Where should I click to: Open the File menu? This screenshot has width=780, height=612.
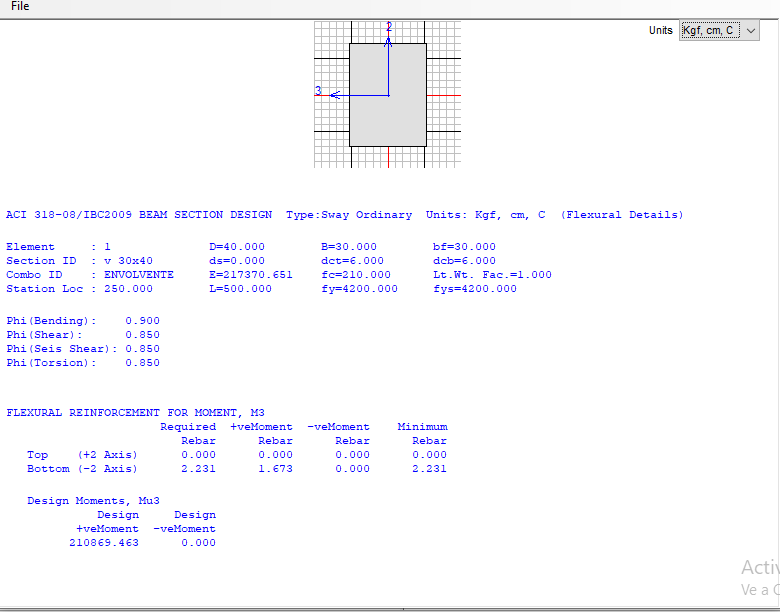20,7
